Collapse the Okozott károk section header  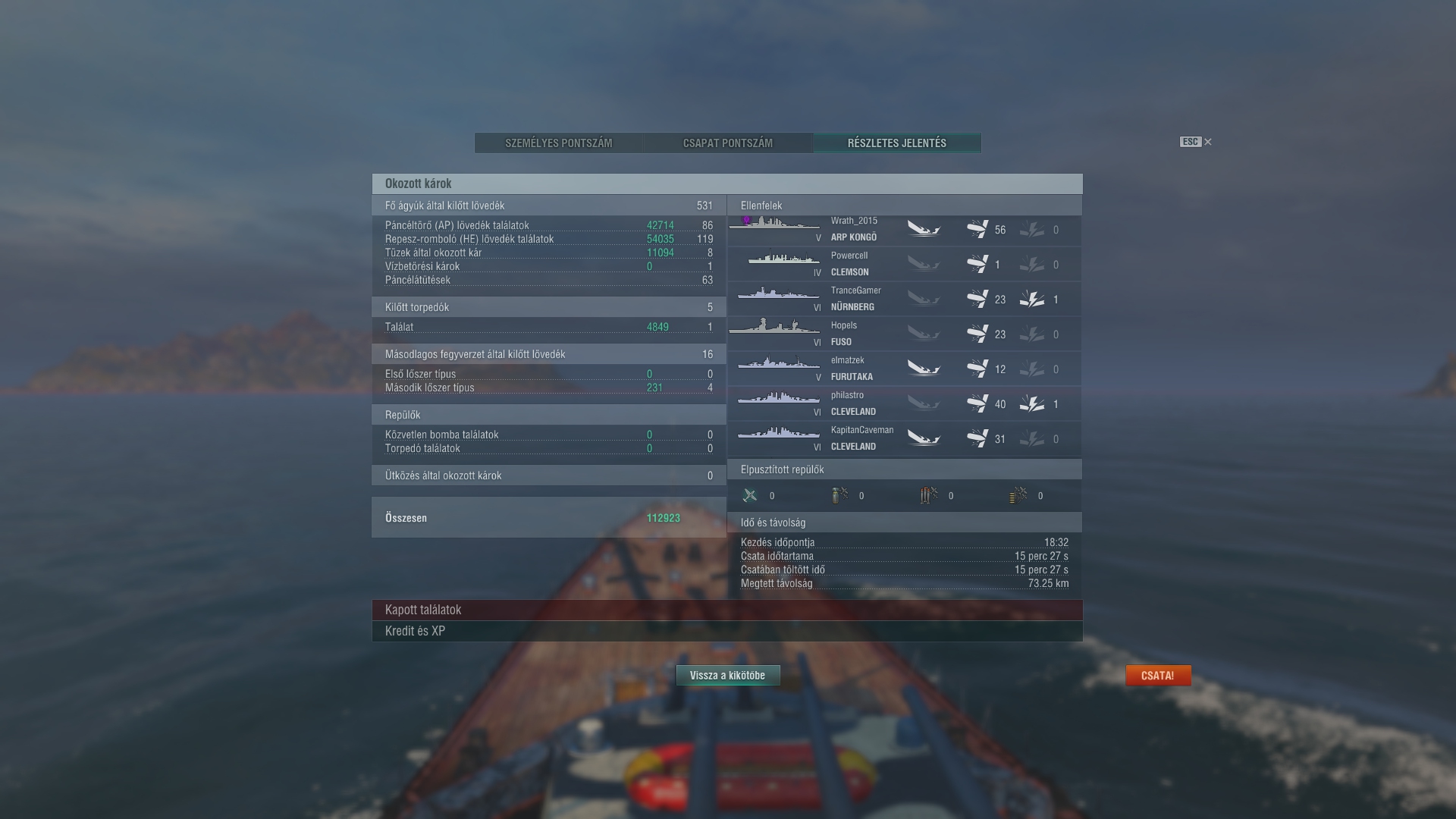[x=727, y=184]
